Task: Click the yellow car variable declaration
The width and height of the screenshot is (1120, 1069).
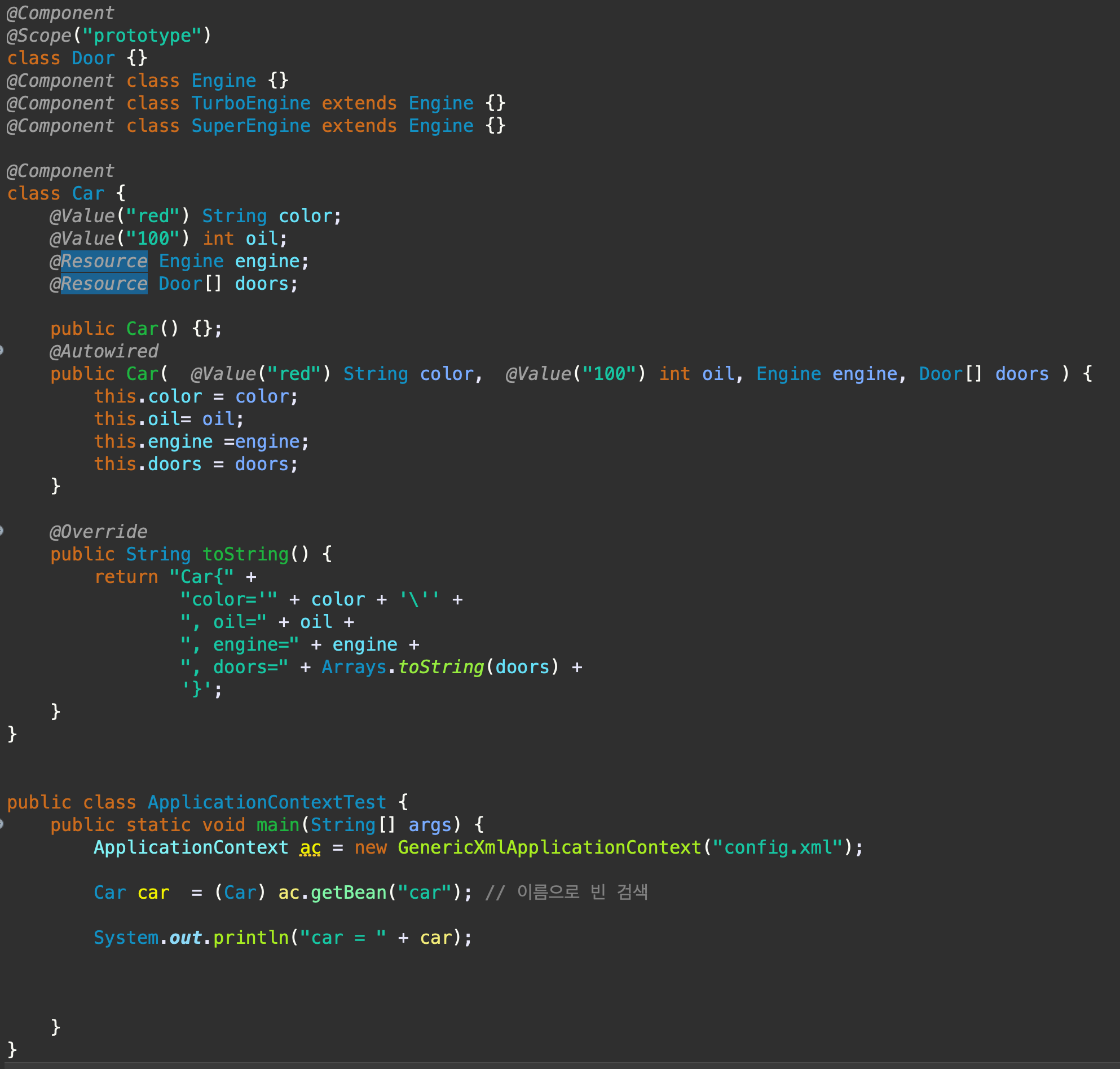Action: click(153, 893)
